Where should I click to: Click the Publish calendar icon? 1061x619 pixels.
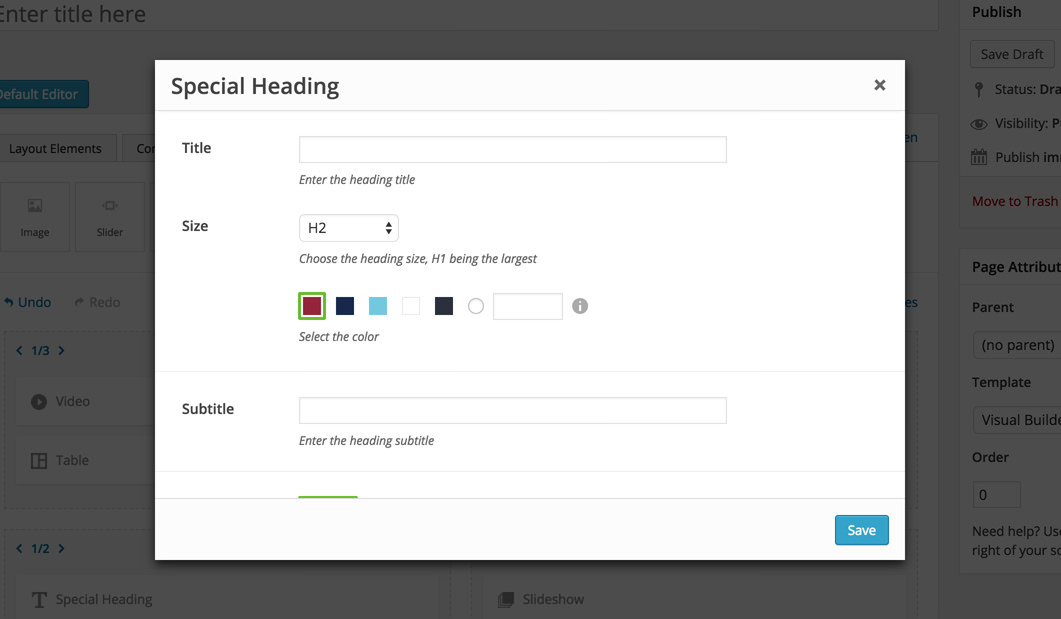tap(978, 158)
